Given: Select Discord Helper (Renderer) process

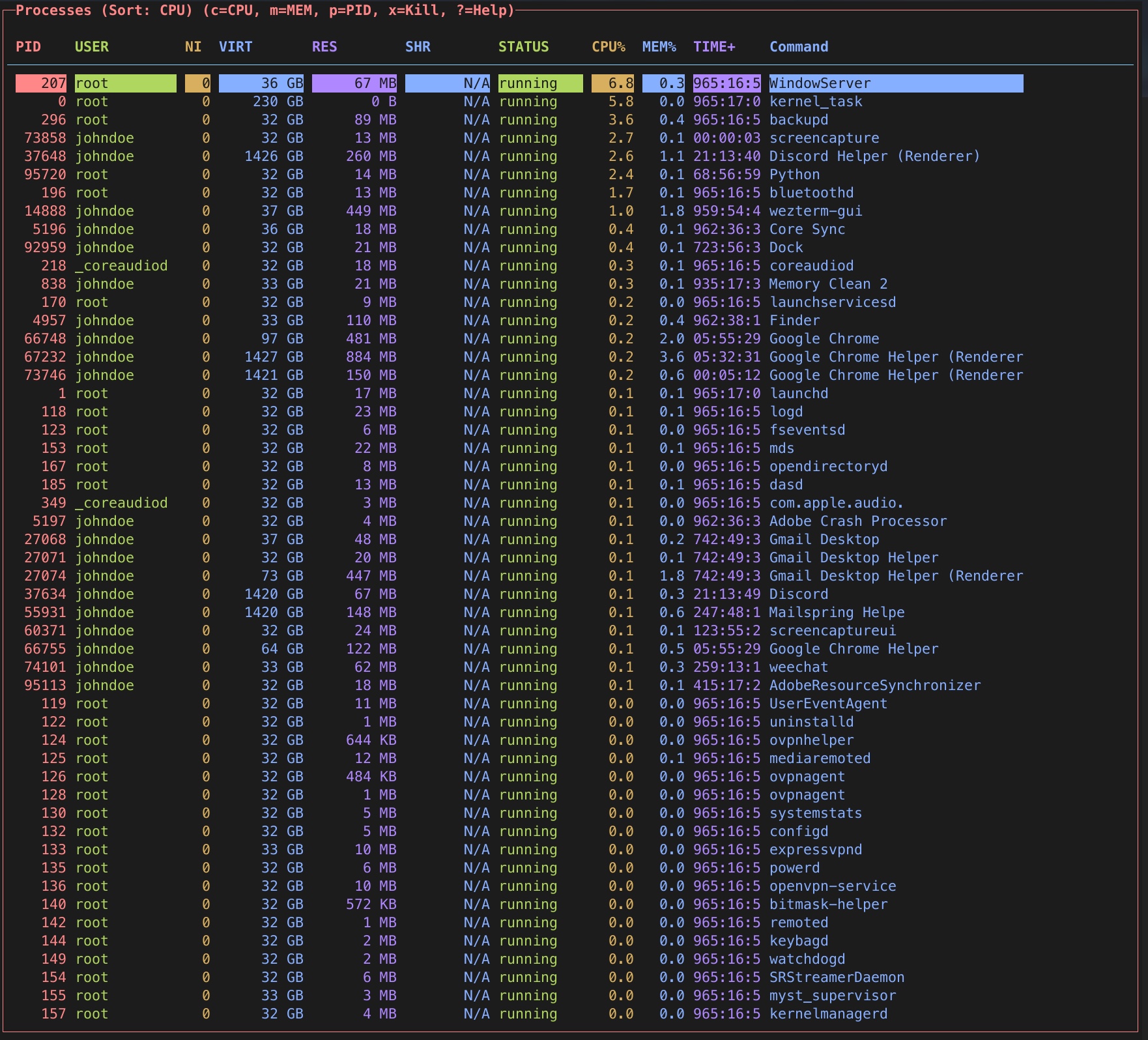Looking at the screenshot, I should [519, 156].
